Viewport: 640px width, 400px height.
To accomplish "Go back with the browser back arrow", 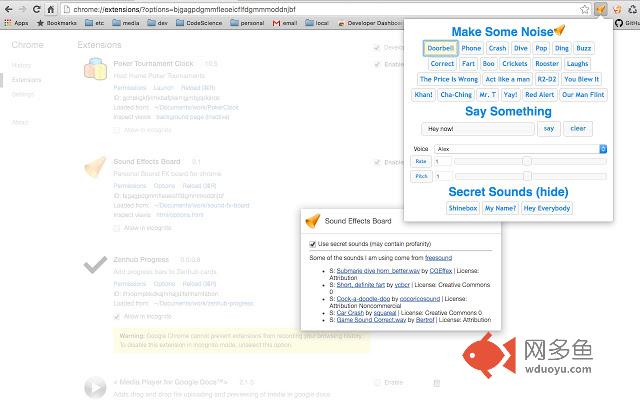I will 9,9.
